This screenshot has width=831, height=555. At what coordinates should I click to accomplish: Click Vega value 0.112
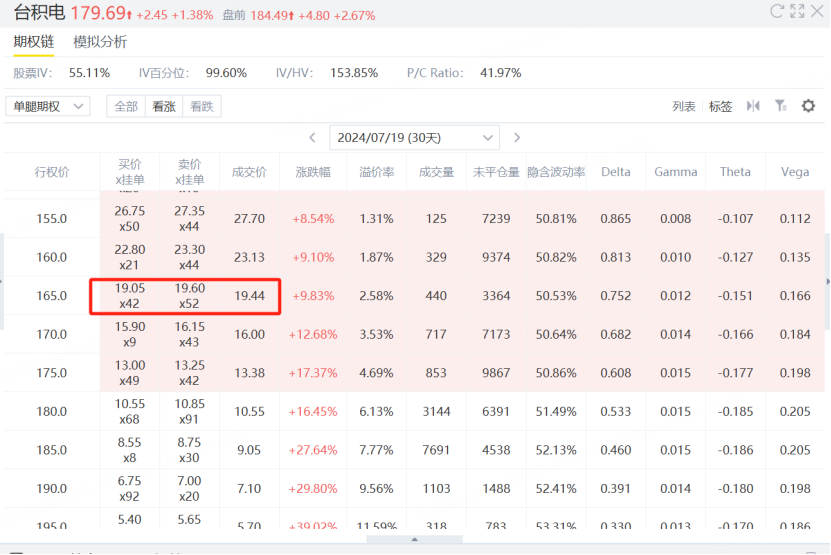coord(795,218)
